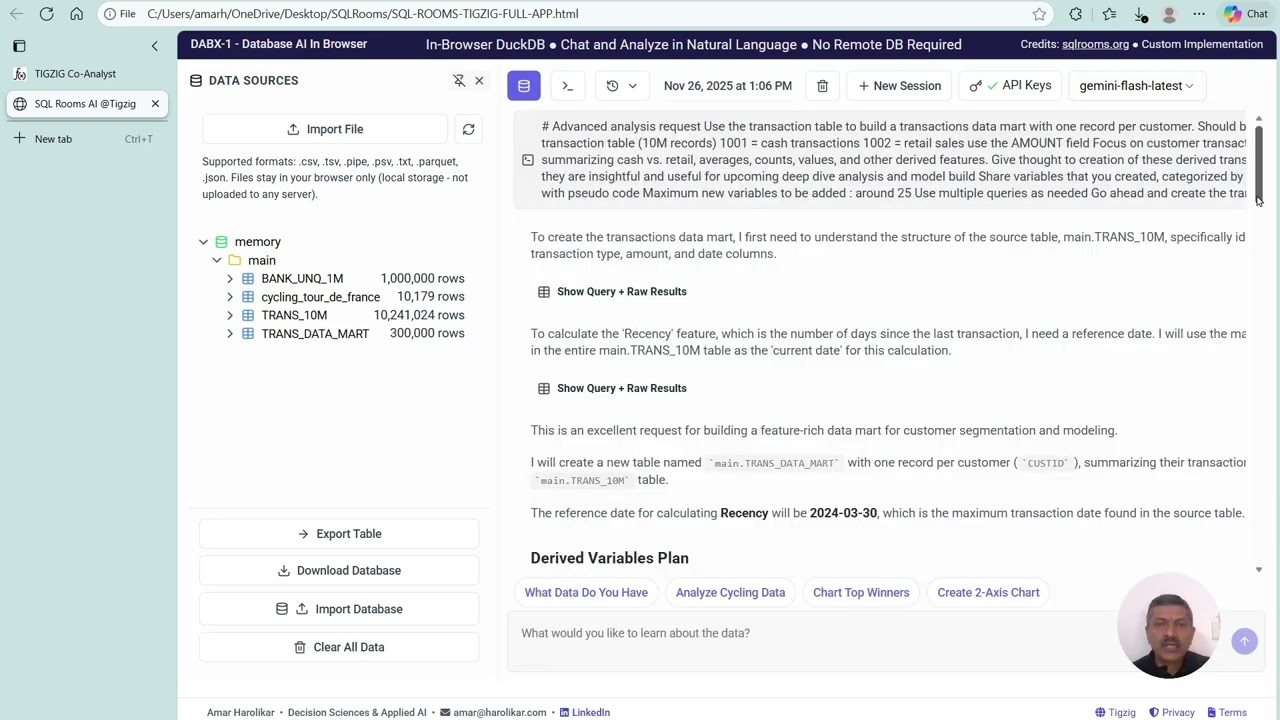Collapse the memory database node
The image size is (1280, 720).
pos(203,242)
